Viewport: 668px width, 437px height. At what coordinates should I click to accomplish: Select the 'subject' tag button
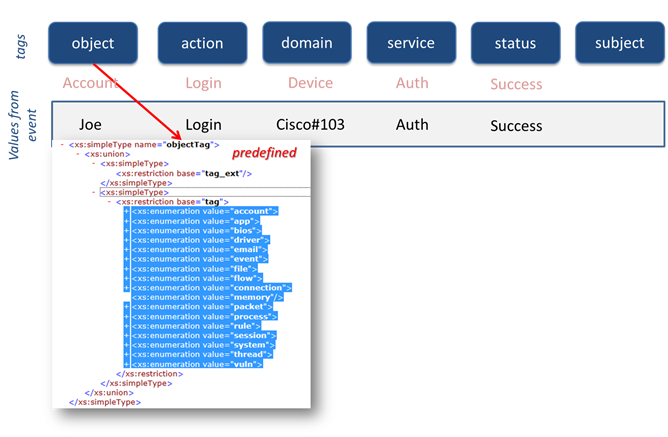(x=619, y=43)
